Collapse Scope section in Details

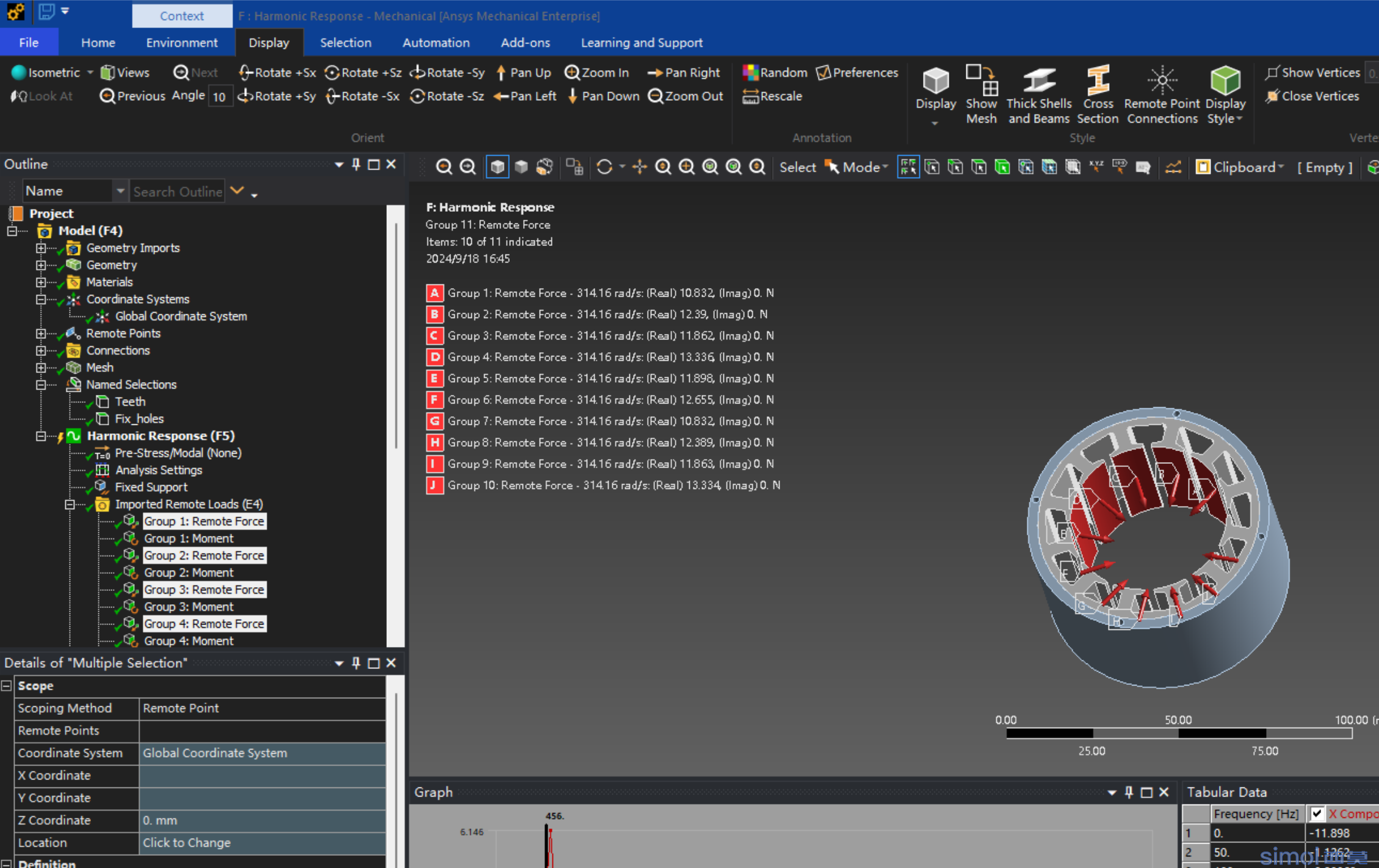pyautogui.click(x=7, y=685)
